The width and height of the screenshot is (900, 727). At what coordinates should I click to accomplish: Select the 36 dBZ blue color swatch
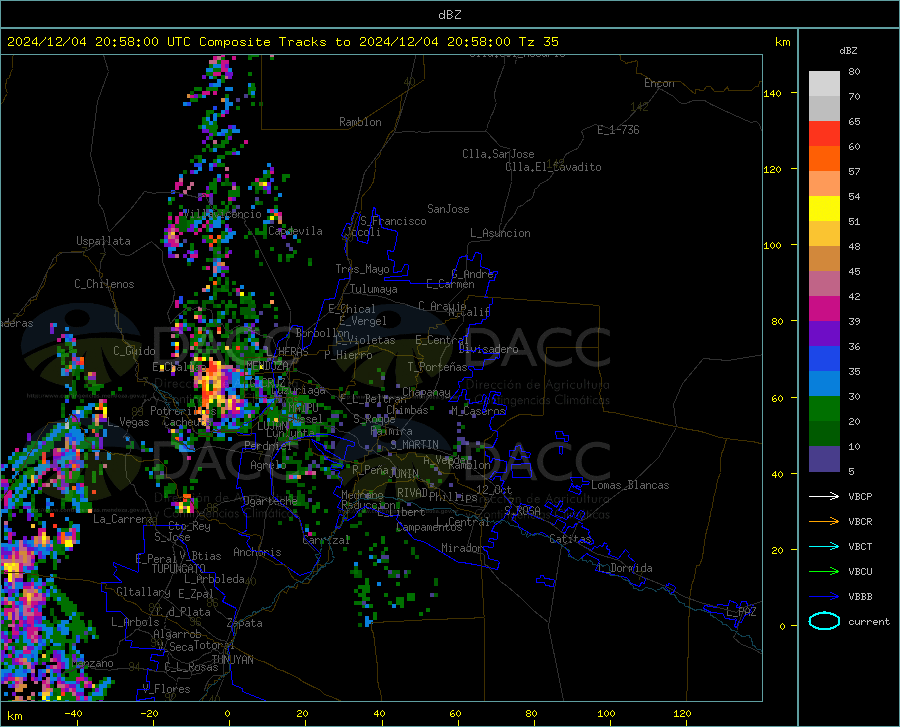click(x=824, y=359)
